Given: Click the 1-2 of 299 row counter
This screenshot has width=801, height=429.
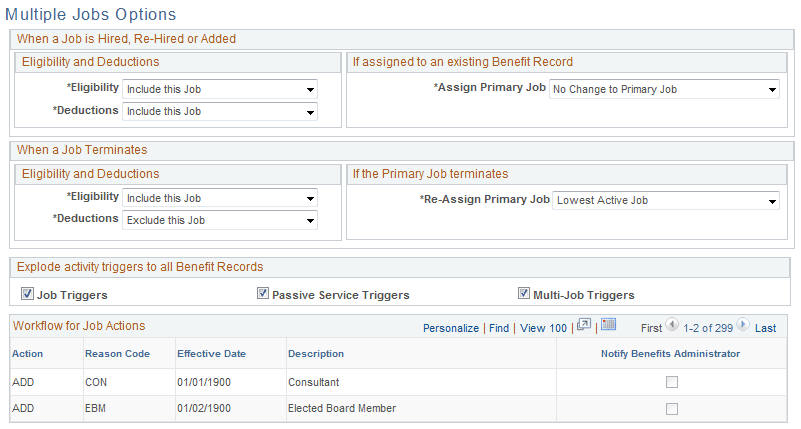Looking at the screenshot, I should [708, 328].
